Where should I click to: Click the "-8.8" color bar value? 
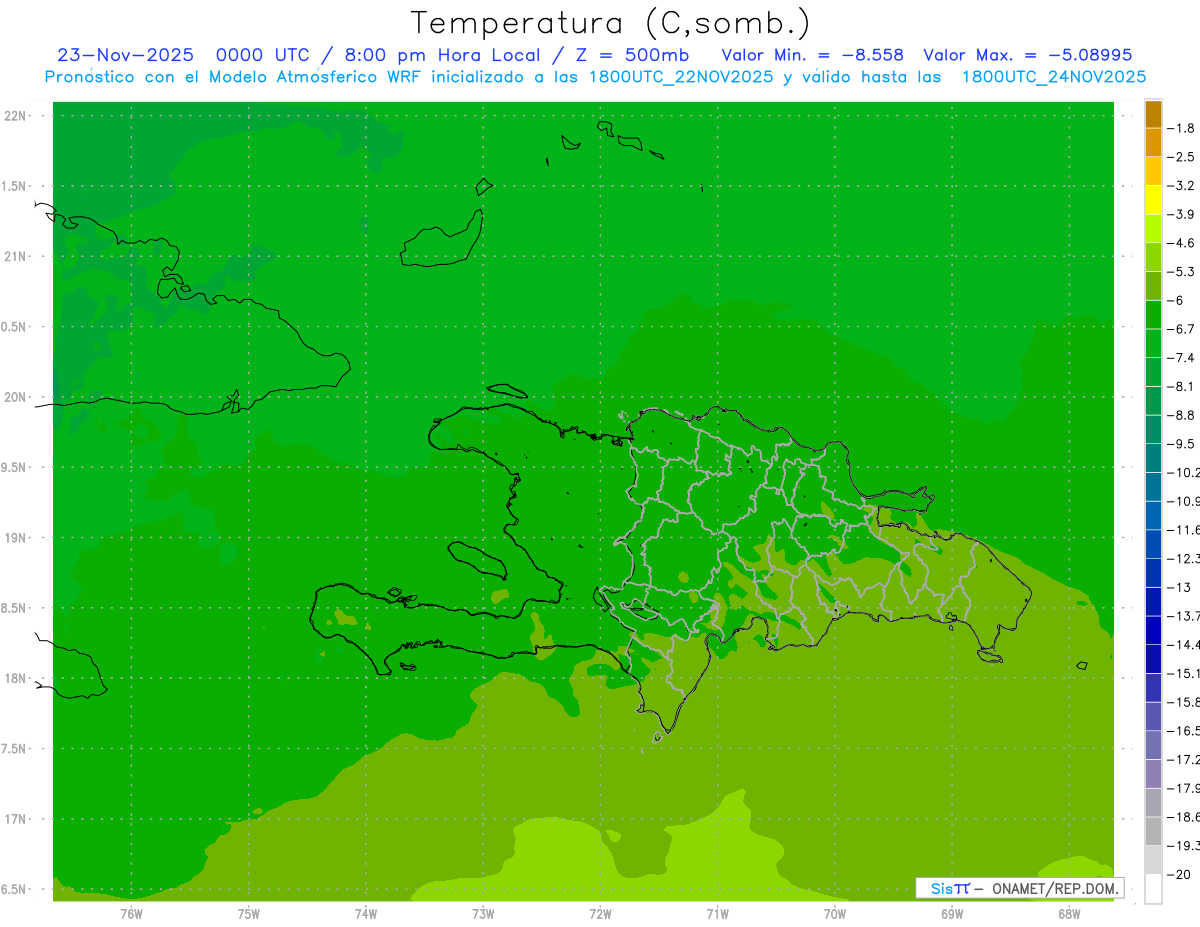tap(1182, 415)
